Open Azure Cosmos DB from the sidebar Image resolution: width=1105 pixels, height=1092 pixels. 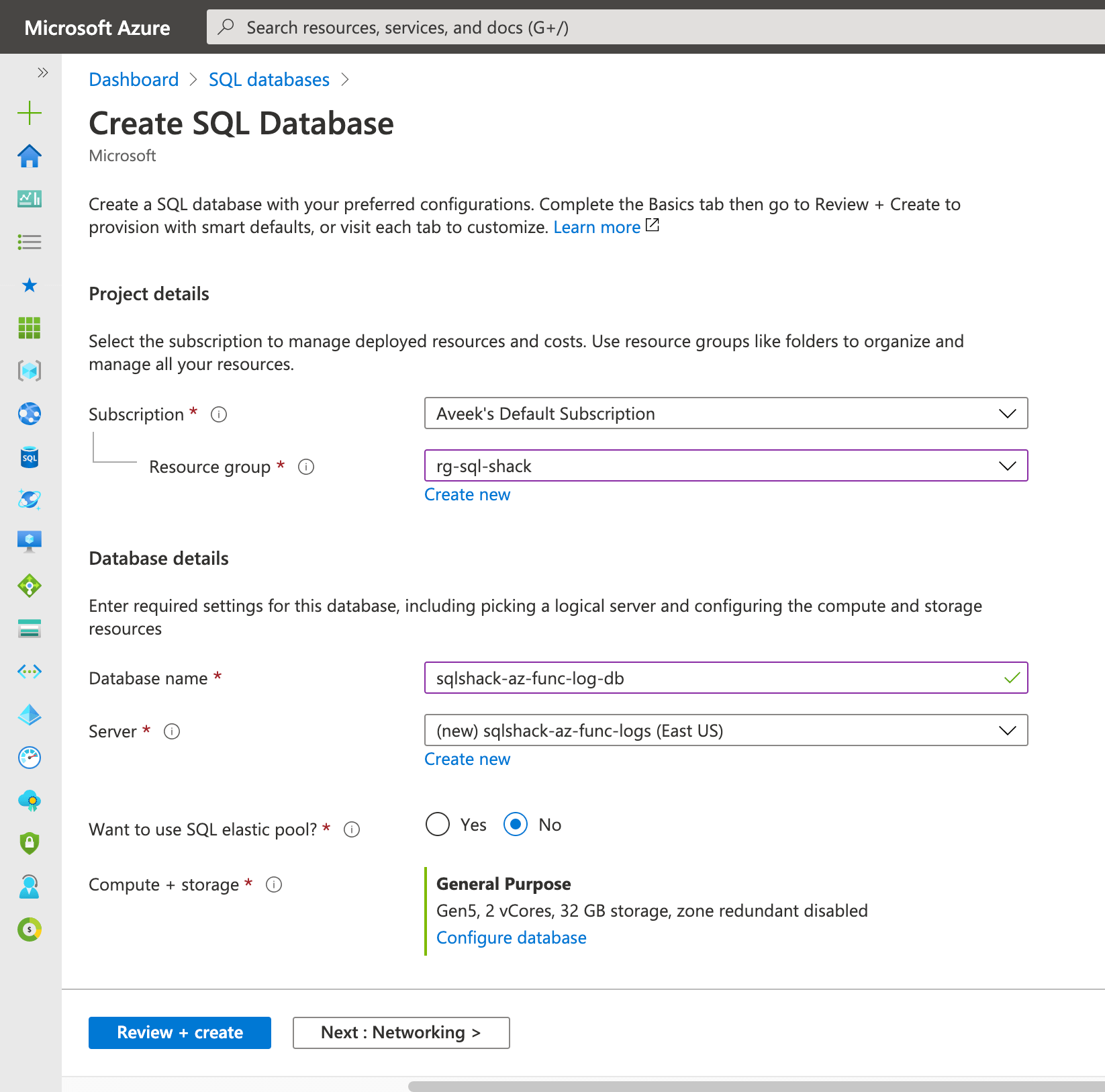point(29,499)
